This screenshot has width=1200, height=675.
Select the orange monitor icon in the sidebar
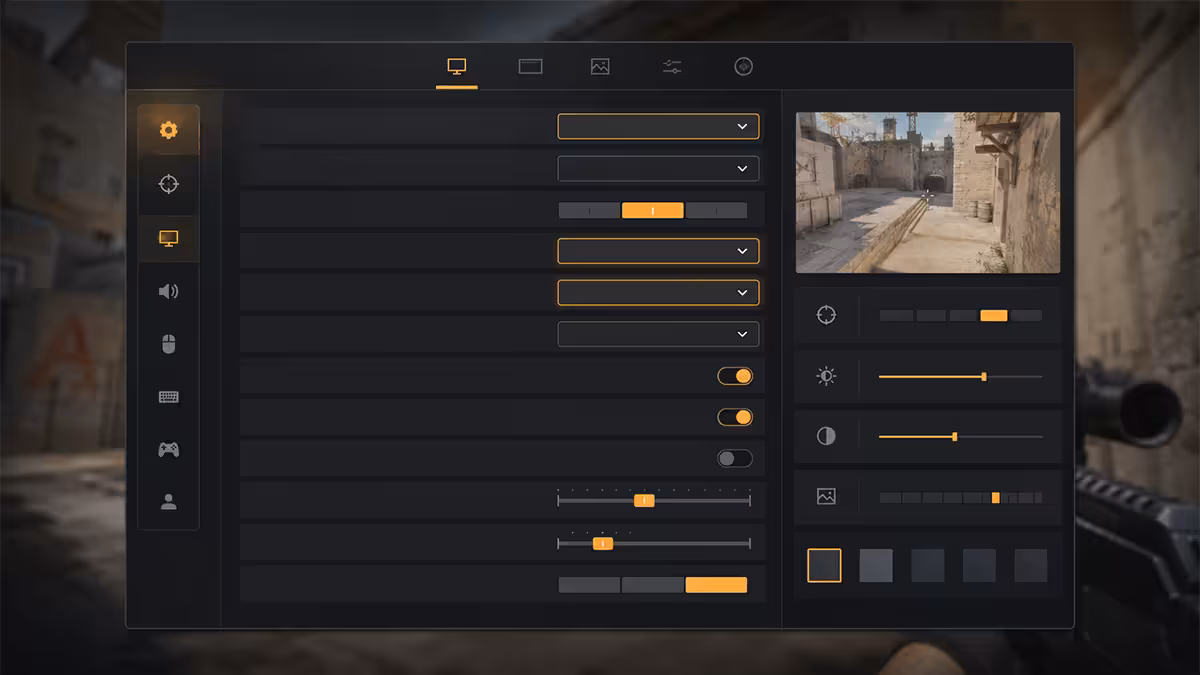[168, 238]
